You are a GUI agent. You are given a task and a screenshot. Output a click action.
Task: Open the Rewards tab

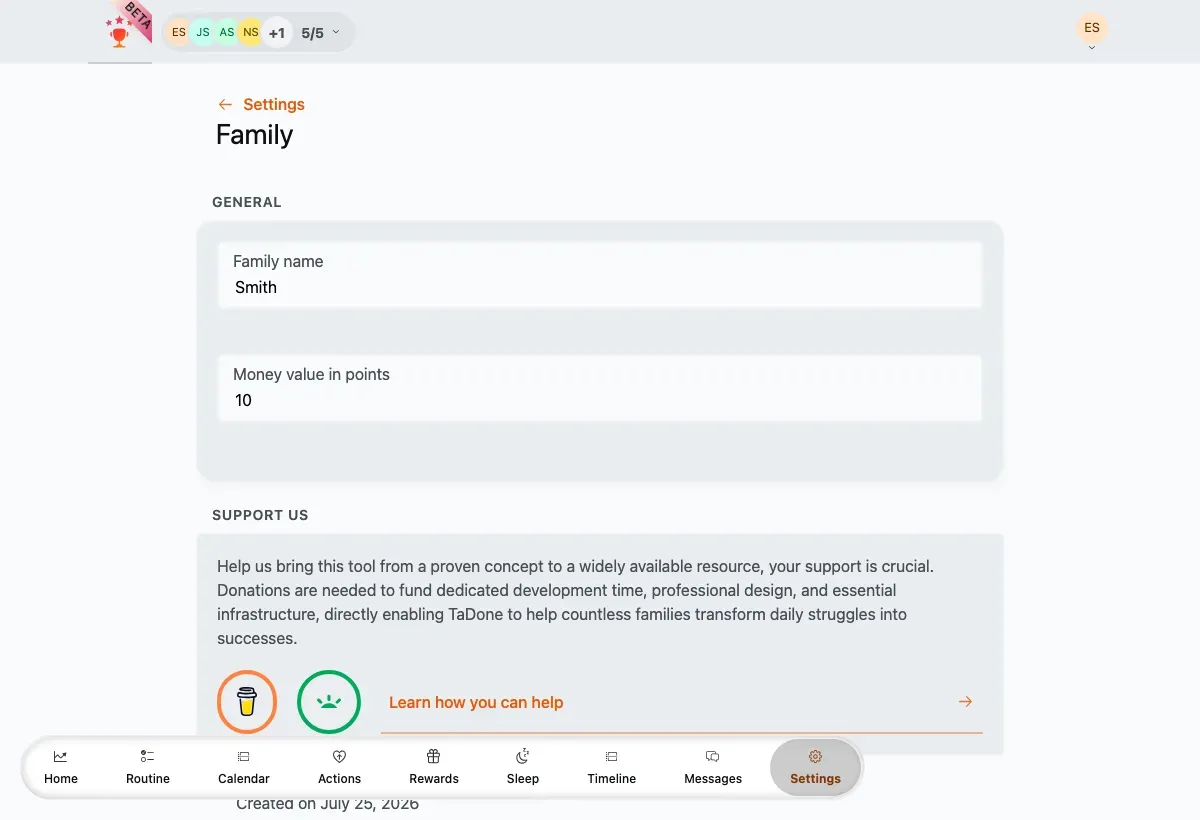(434, 767)
